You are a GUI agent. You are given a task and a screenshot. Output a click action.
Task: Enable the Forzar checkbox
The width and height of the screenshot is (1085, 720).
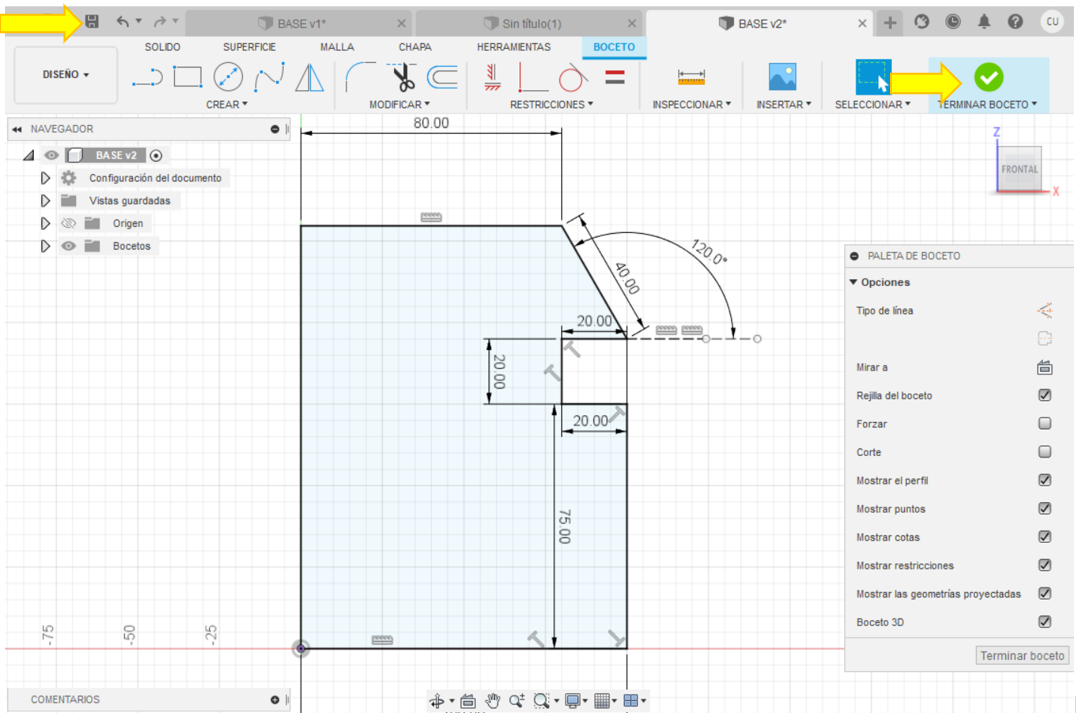(x=1045, y=423)
